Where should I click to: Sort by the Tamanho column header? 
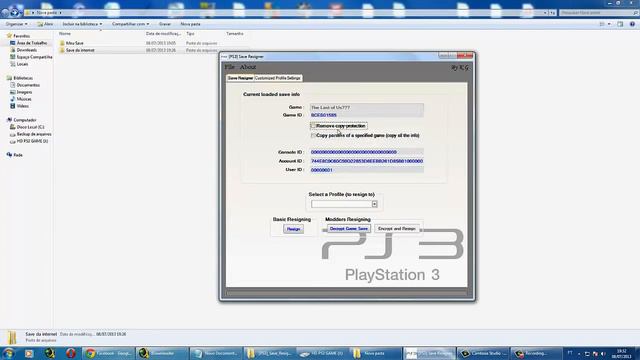[235, 33]
